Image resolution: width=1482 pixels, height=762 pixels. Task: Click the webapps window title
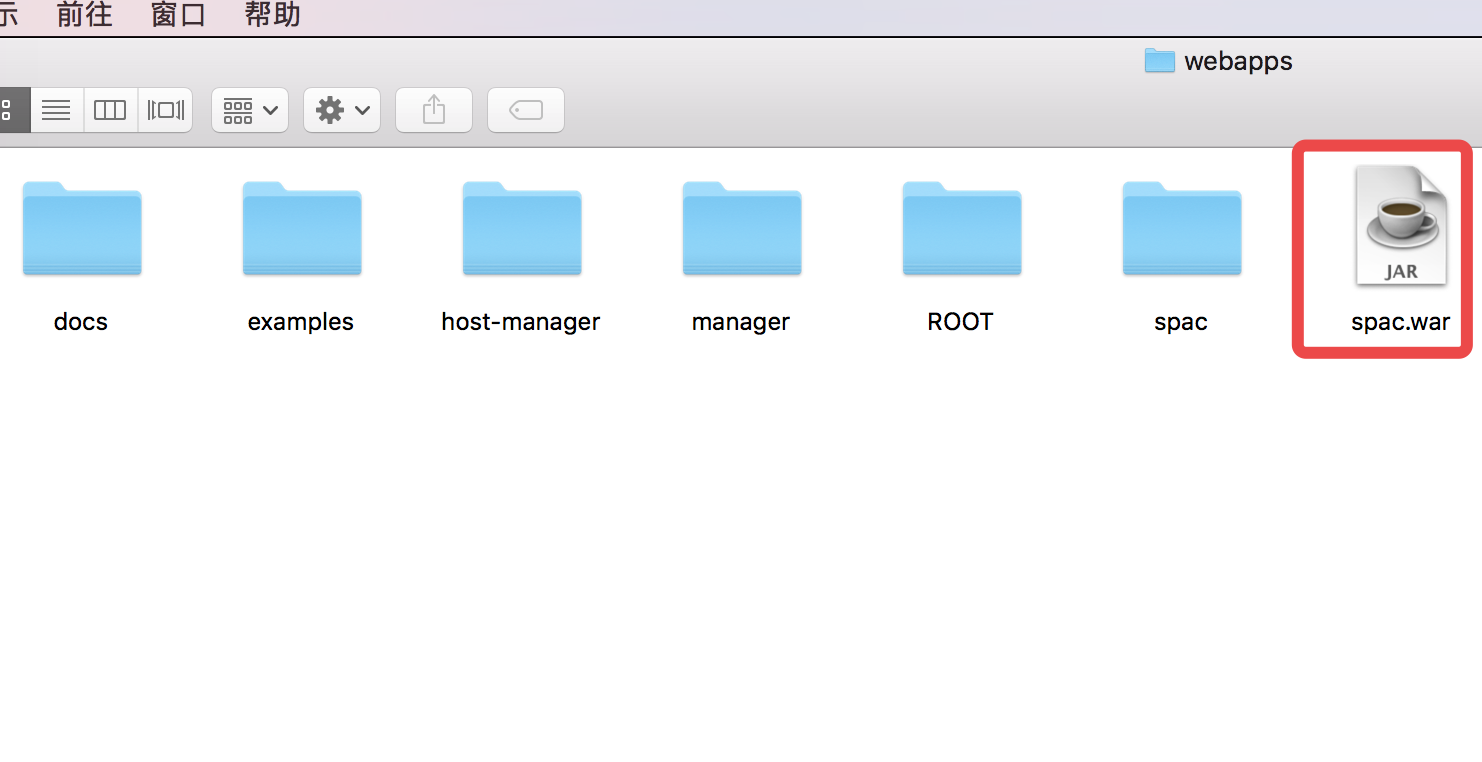(1238, 61)
